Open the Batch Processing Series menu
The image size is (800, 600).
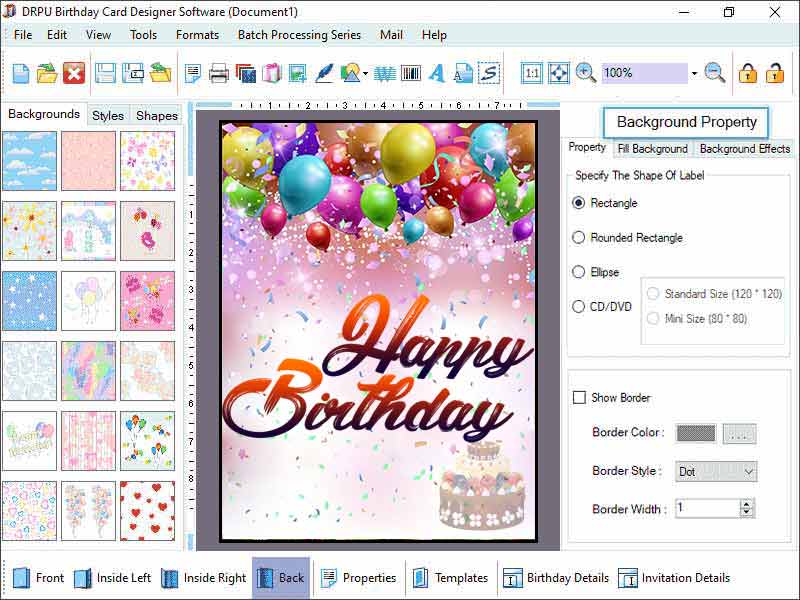coord(299,34)
